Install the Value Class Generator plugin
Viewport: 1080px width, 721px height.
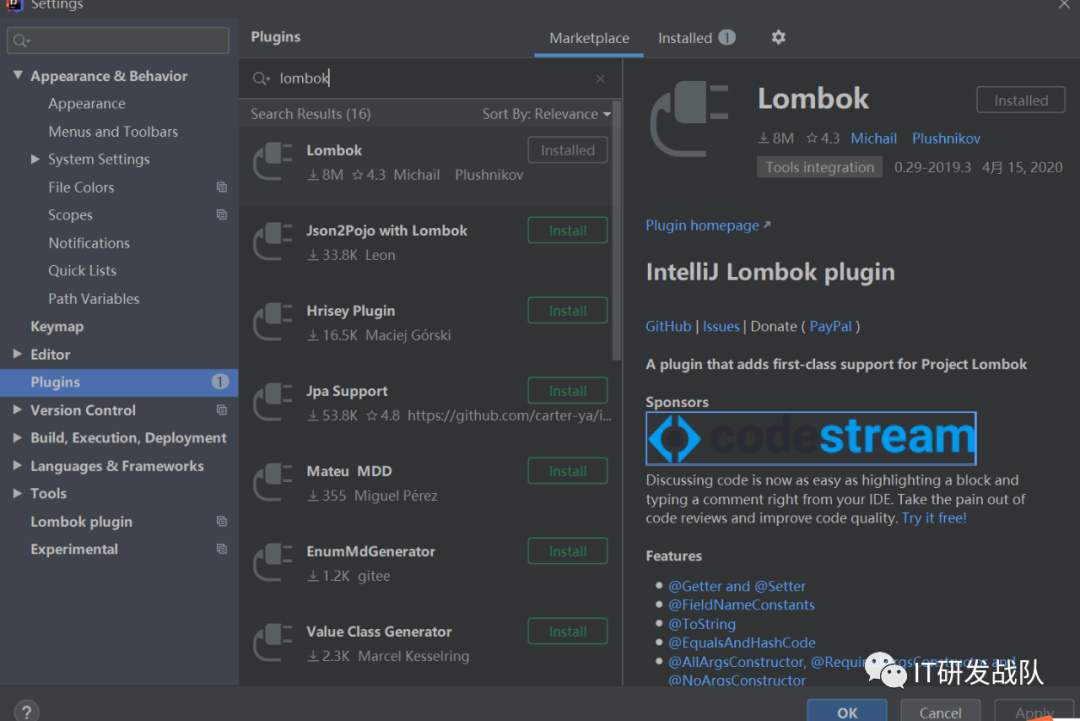pos(568,631)
